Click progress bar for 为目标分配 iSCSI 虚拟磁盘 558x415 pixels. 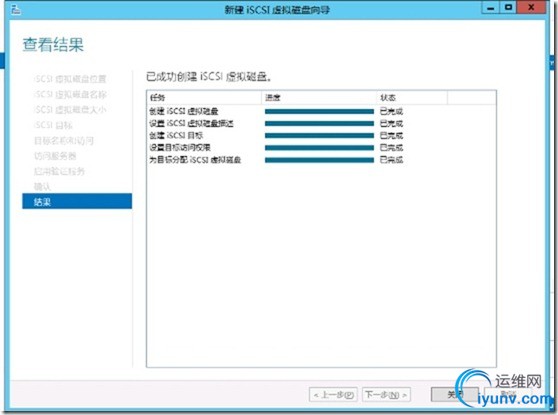[x=319, y=160]
